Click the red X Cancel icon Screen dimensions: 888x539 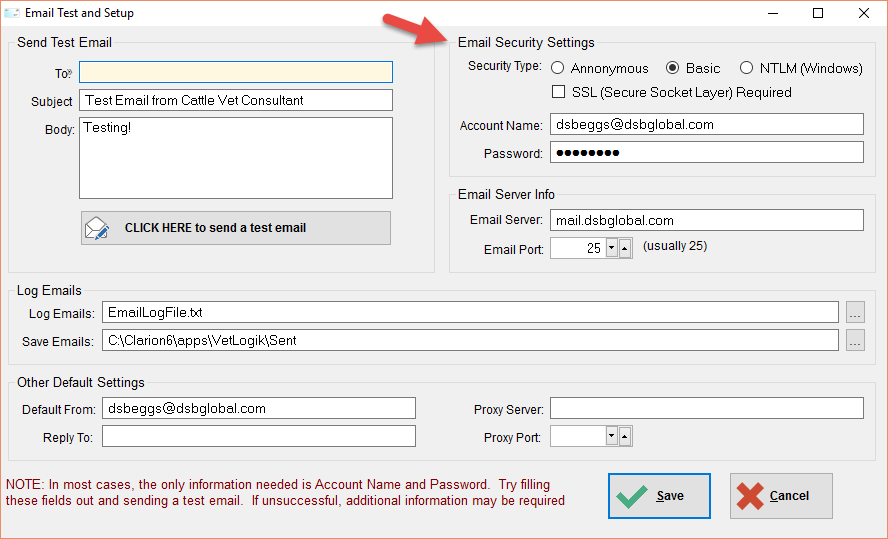pyautogui.click(x=750, y=496)
